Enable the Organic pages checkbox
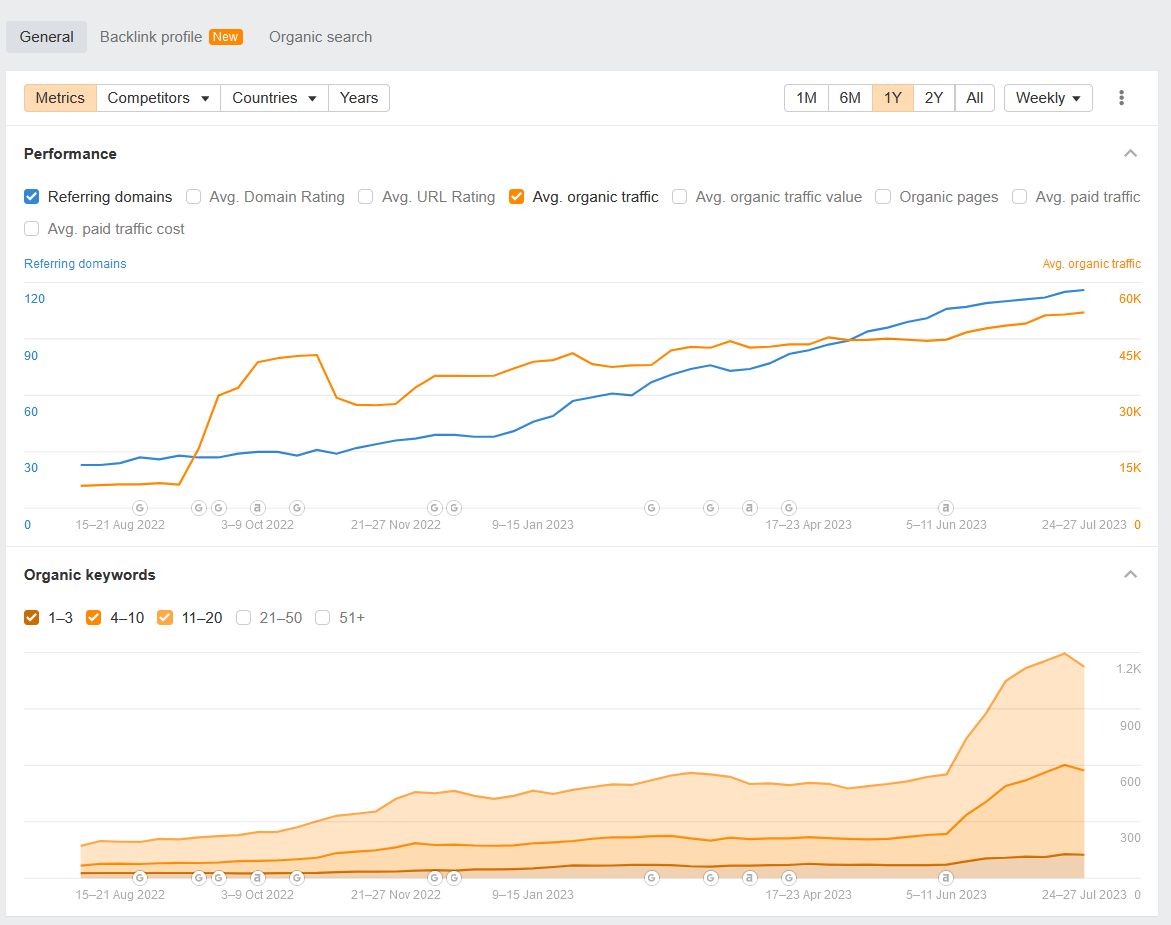Viewport: 1171px width, 925px height. point(883,197)
